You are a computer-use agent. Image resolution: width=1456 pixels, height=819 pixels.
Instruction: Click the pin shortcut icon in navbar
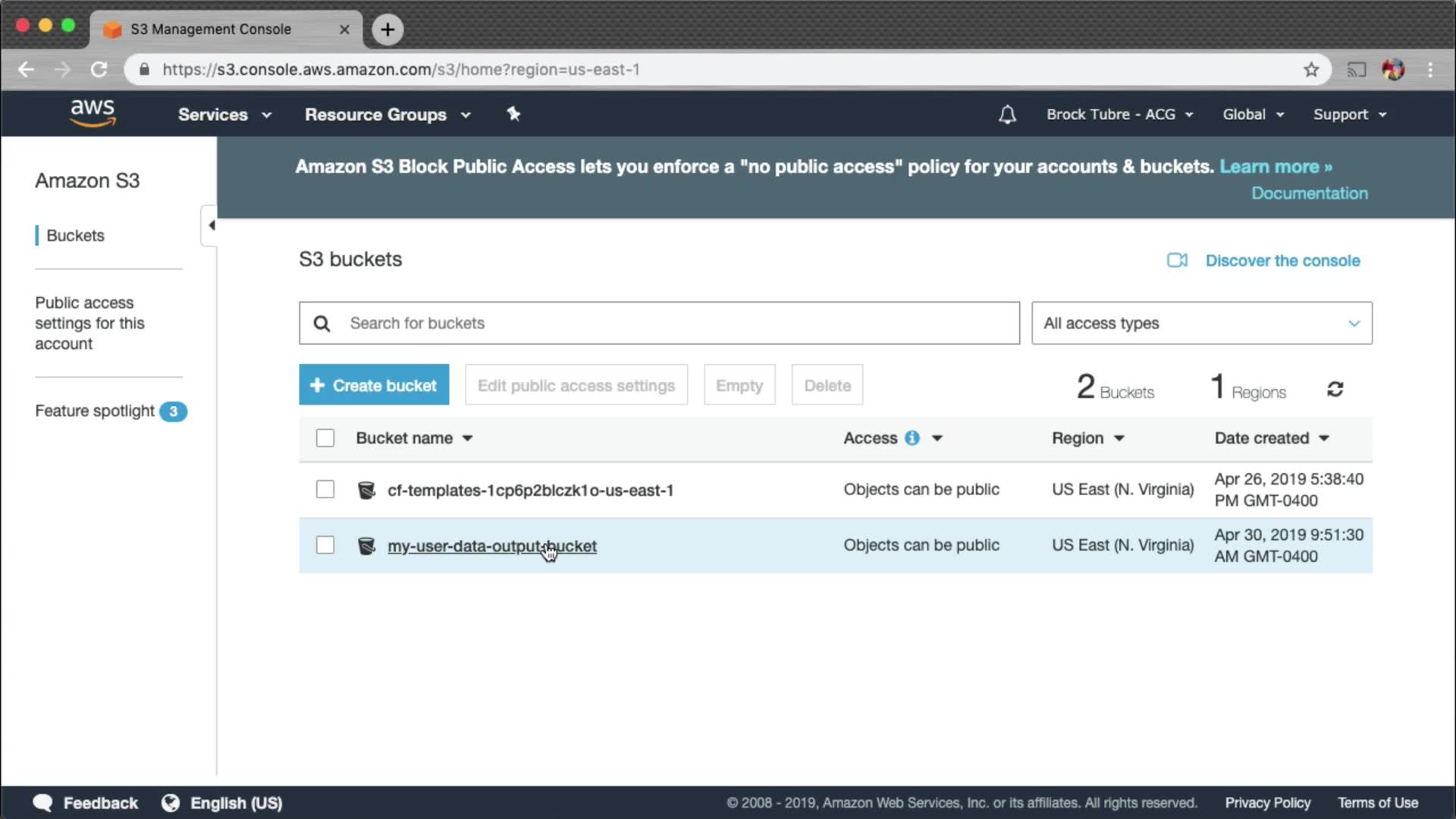pos(513,114)
